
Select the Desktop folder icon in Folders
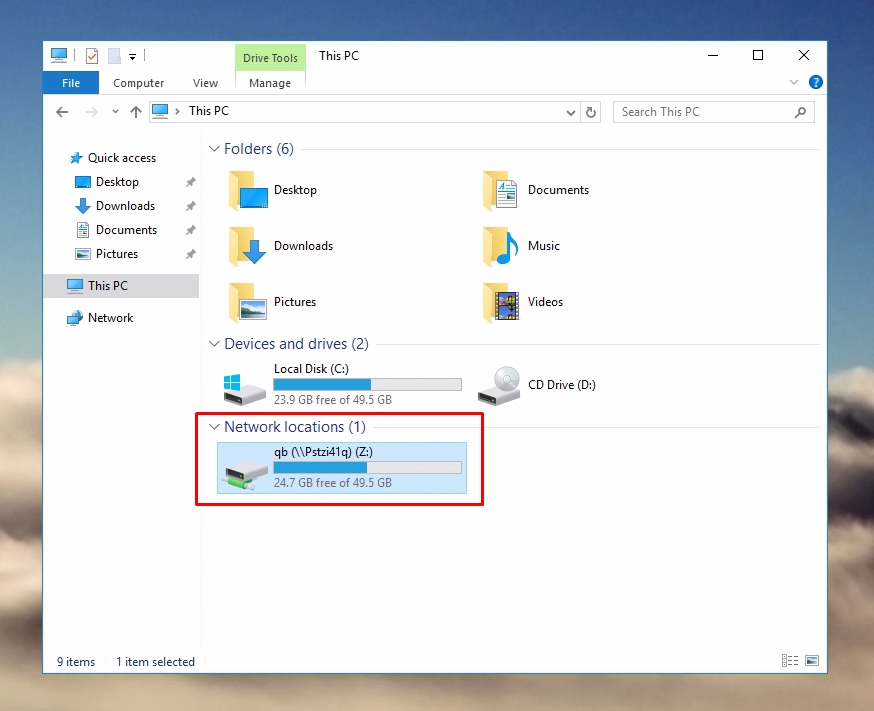point(248,190)
